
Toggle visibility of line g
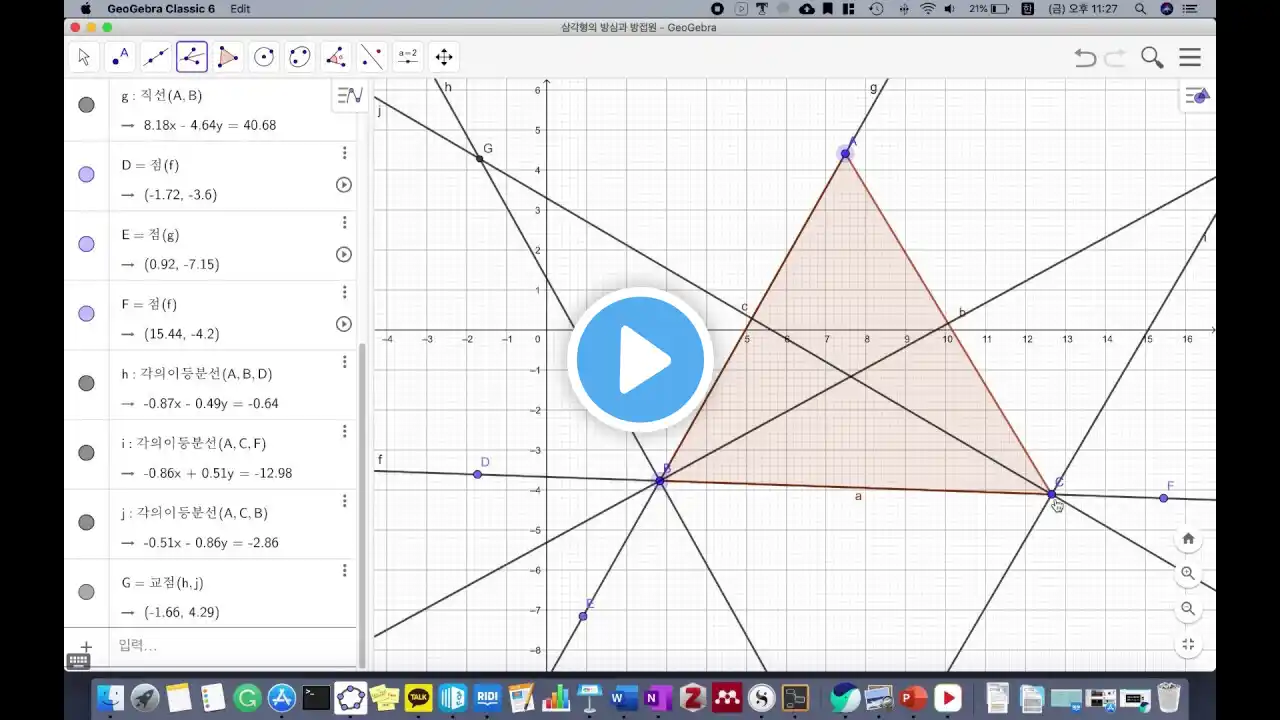86,104
